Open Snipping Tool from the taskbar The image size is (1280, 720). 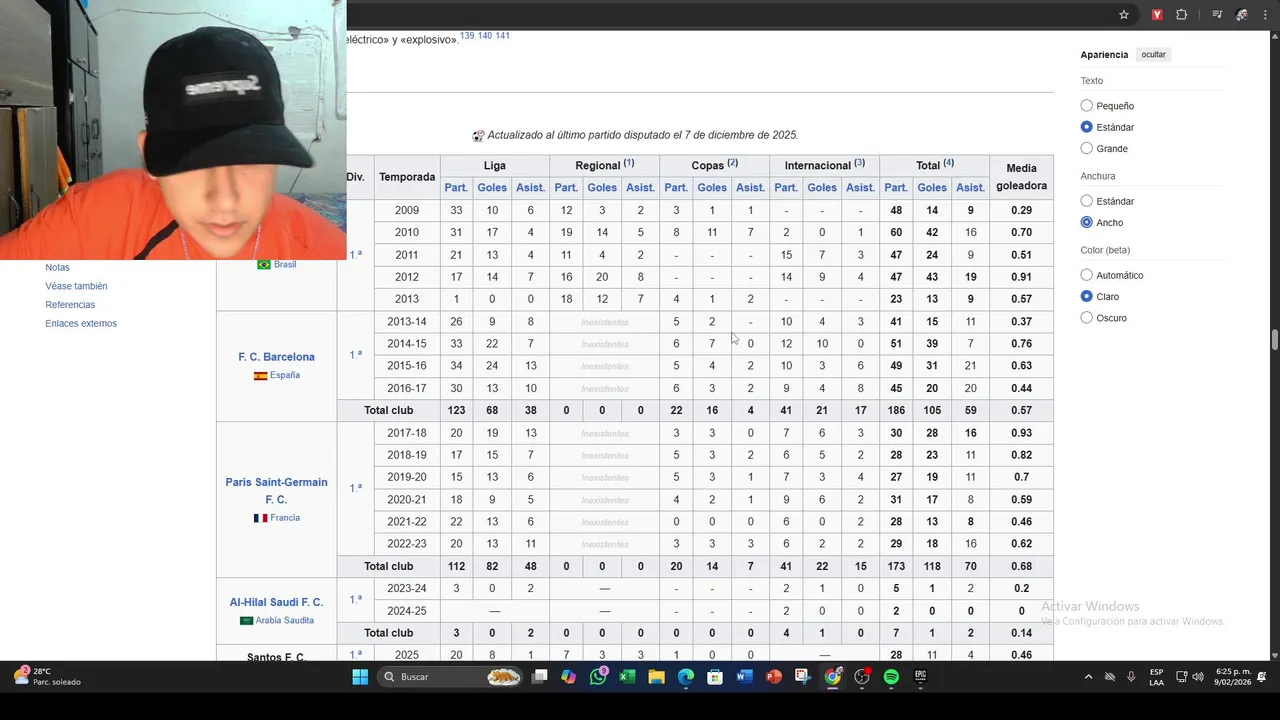(802, 677)
